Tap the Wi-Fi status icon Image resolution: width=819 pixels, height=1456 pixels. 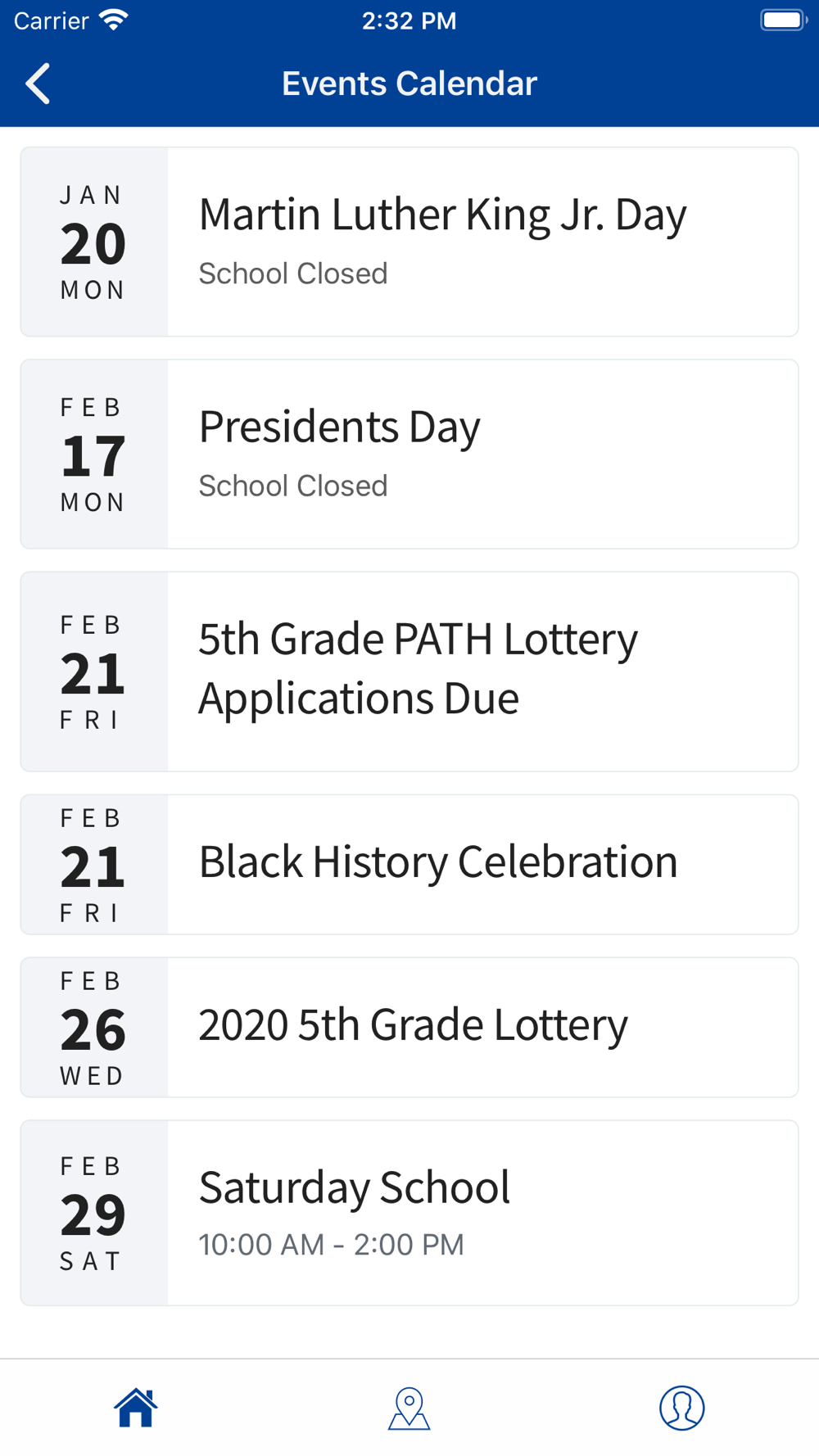click(114, 20)
